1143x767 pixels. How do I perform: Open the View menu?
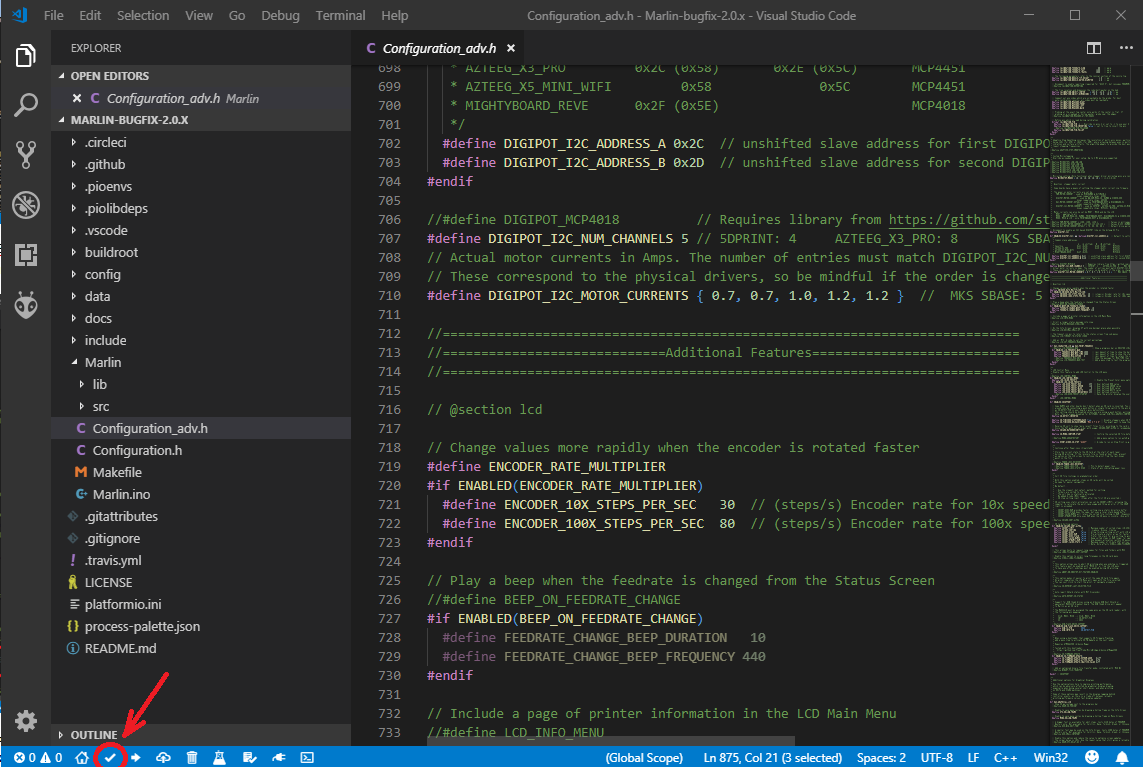[198, 15]
